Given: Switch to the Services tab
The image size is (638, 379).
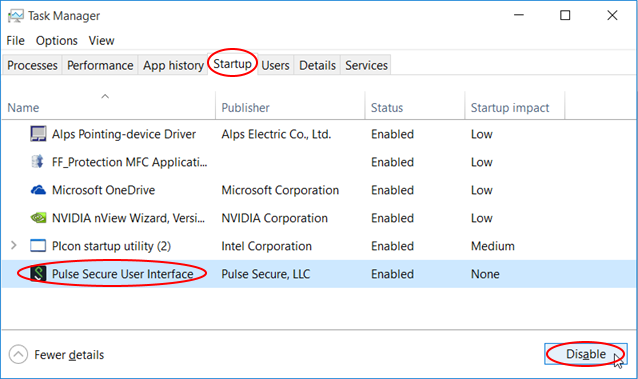Looking at the screenshot, I should point(366,65).
